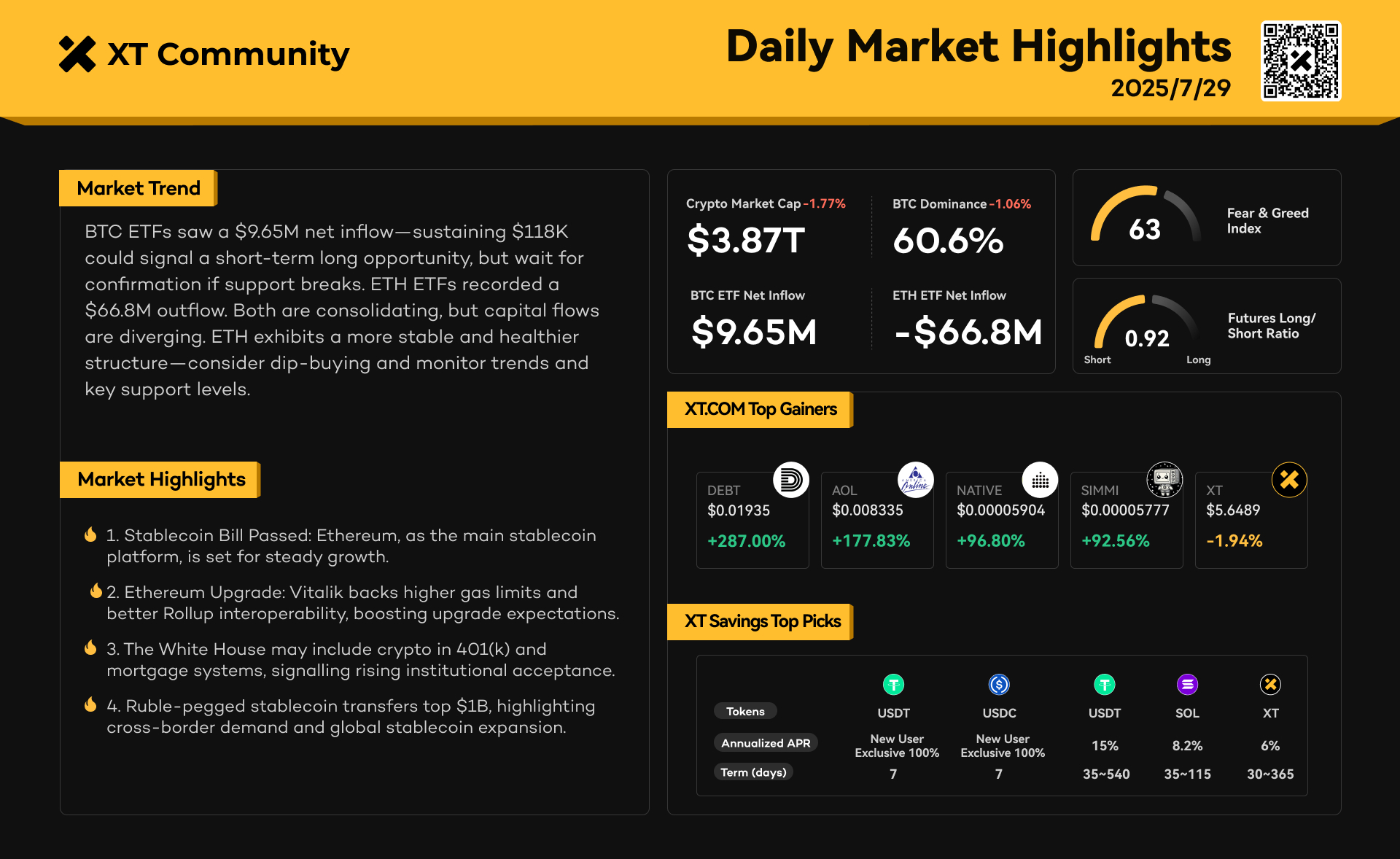The width and height of the screenshot is (1400, 859).
Task: Click the $0.008335 AOL price
Action: (x=868, y=510)
